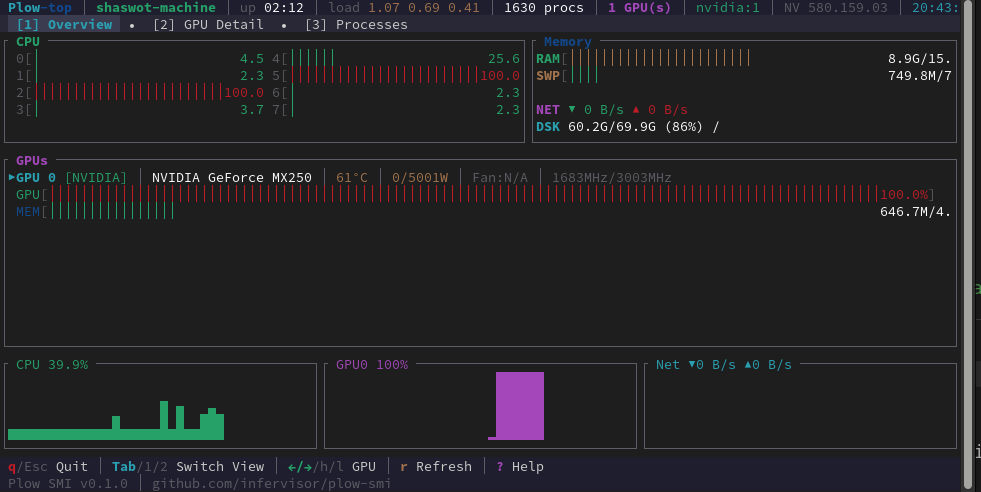
Task: Click the clock speed 1683MHz/3003MHz
Action: (612, 178)
